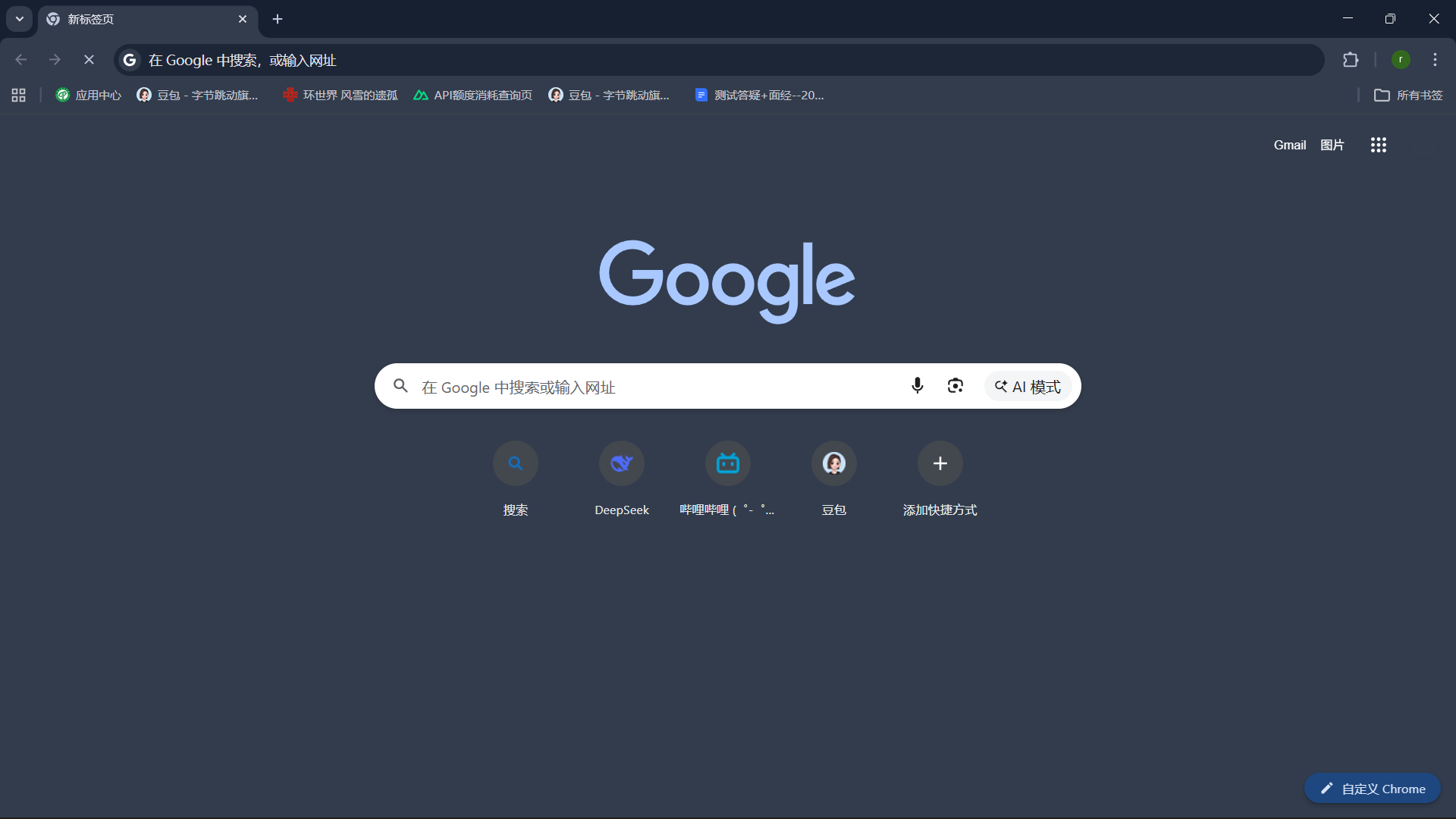Open the 应用中心 bookmark

click(x=89, y=96)
